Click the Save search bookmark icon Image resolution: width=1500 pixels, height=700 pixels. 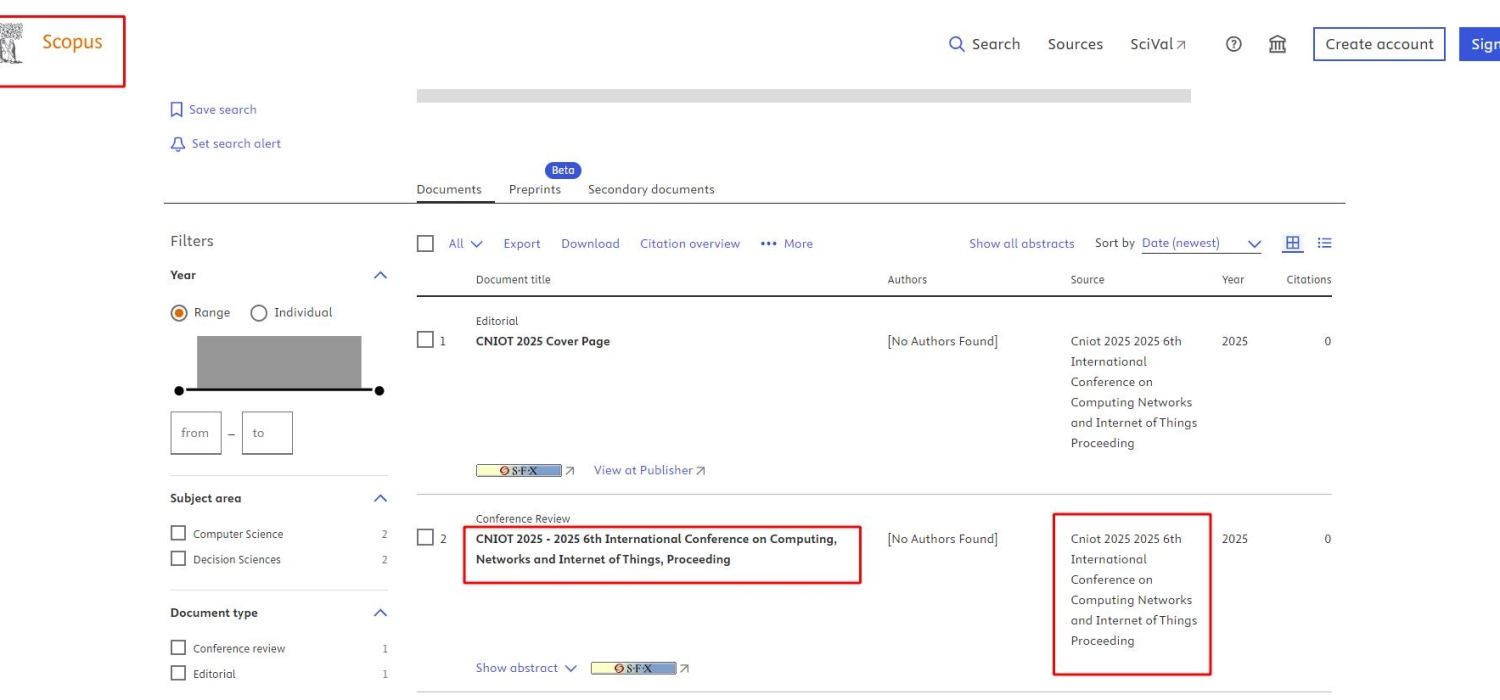pos(177,110)
